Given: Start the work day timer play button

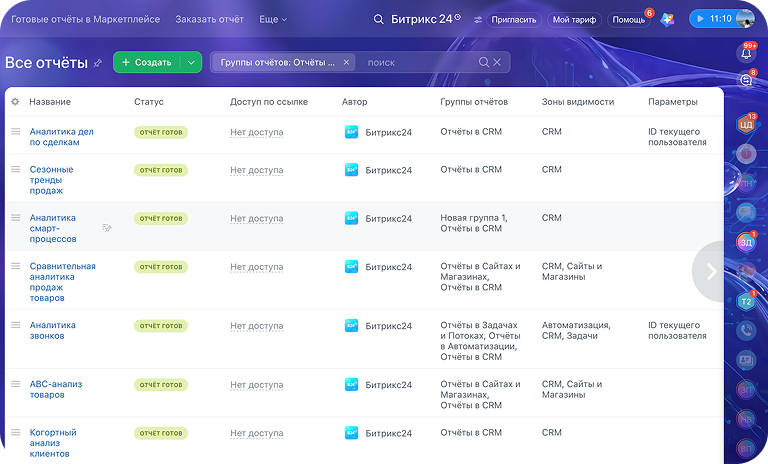Looking at the screenshot, I should click(x=700, y=19).
